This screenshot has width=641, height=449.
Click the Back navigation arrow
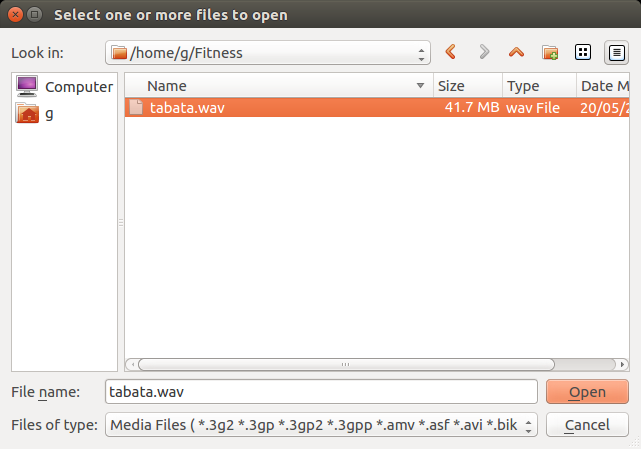pyautogui.click(x=451, y=52)
